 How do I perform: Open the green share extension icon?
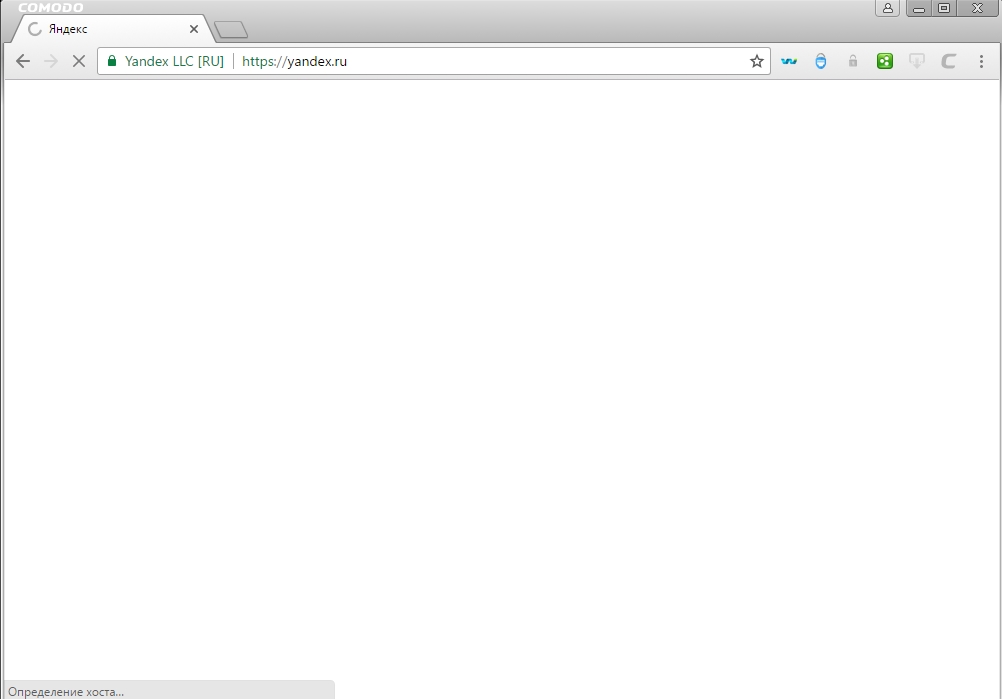point(884,61)
